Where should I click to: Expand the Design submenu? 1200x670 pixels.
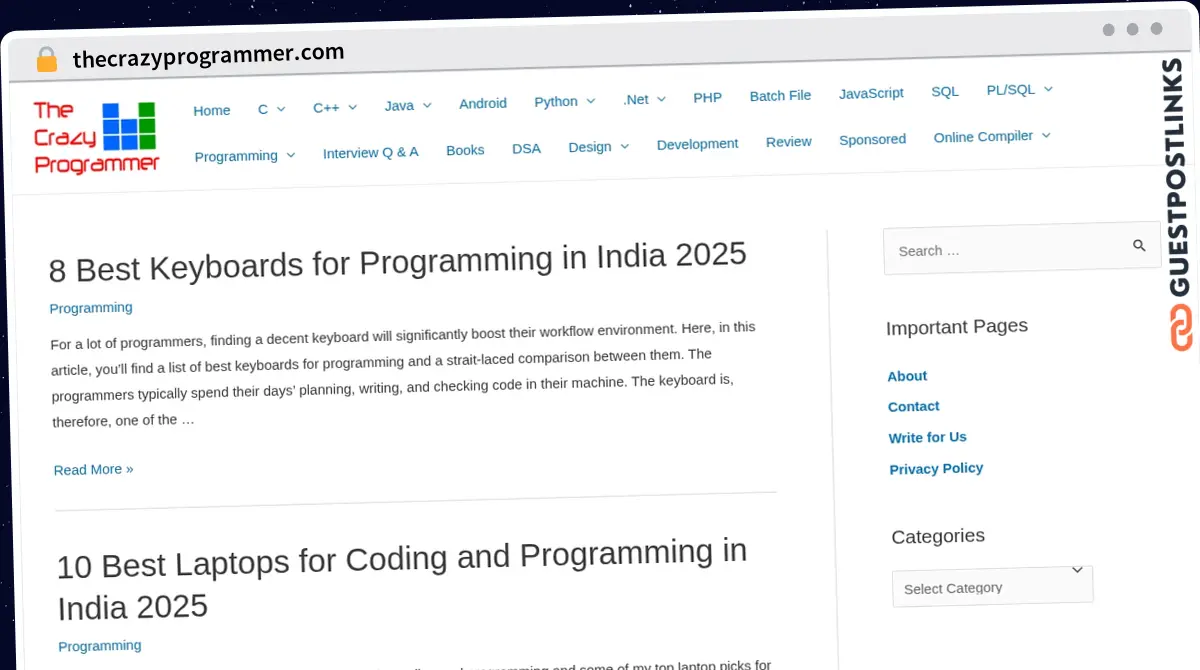click(598, 146)
